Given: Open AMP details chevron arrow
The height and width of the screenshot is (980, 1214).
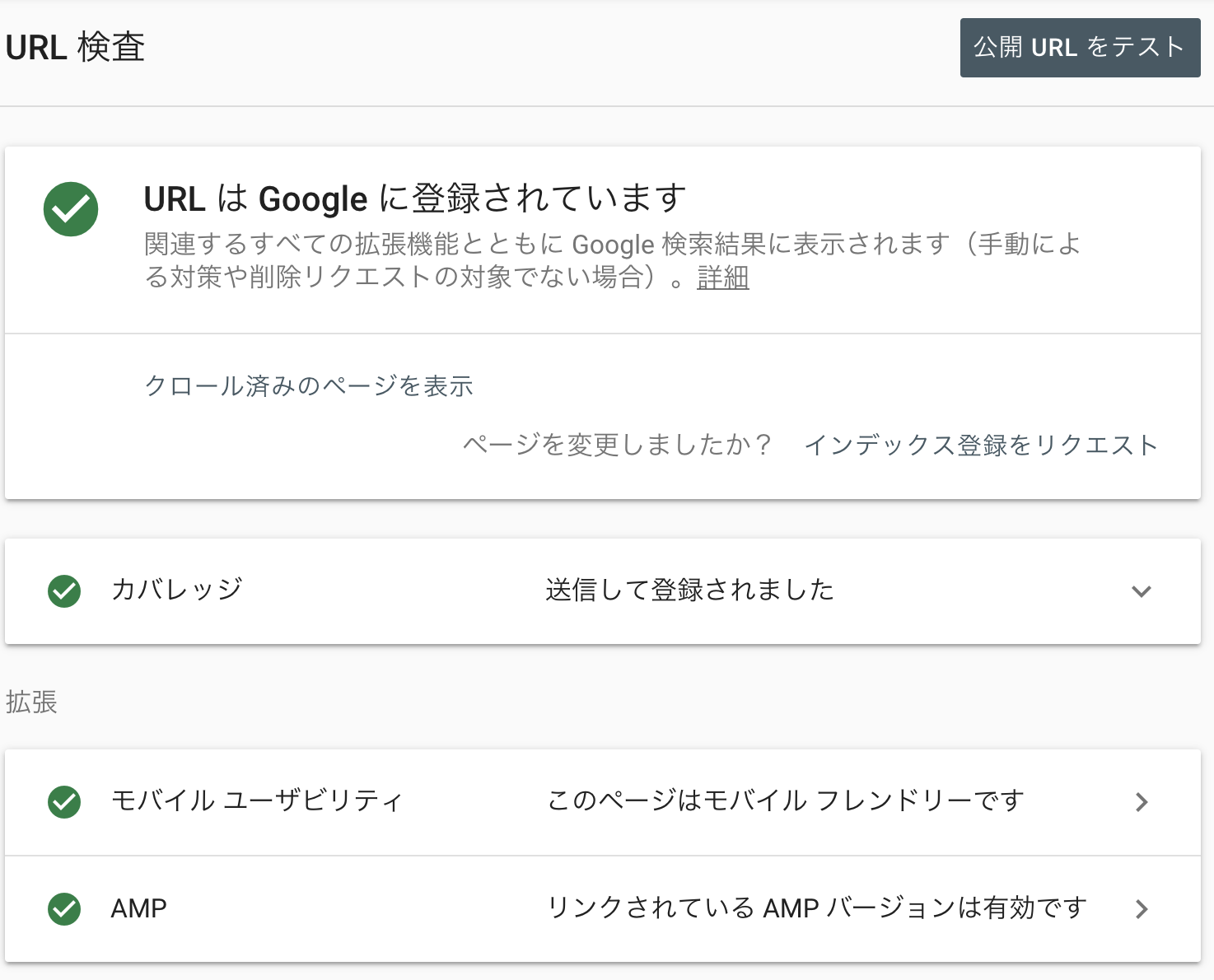Looking at the screenshot, I should (1142, 909).
